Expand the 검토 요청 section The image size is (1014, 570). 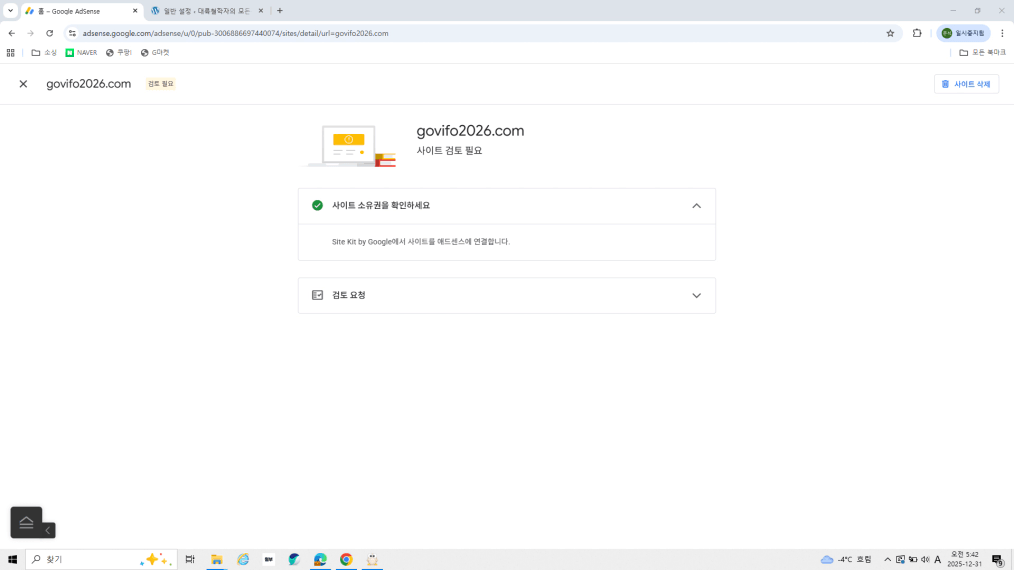pyautogui.click(x=696, y=296)
